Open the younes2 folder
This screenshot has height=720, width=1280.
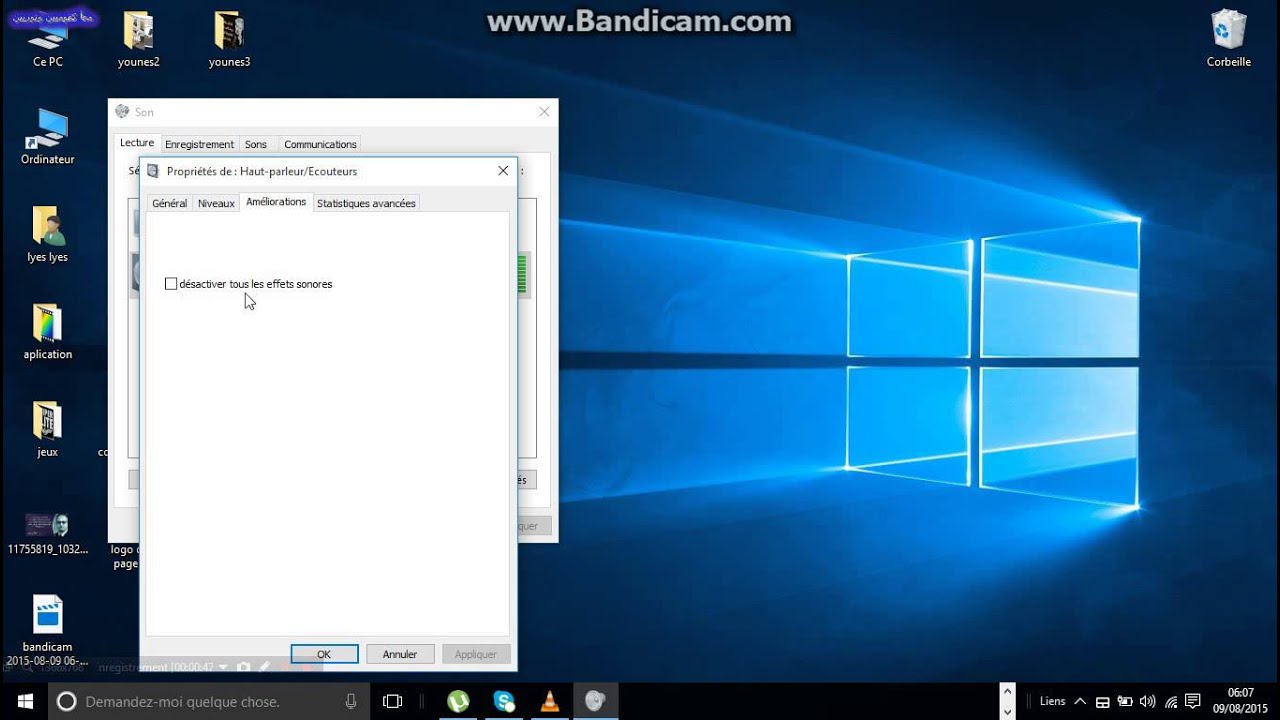click(138, 40)
